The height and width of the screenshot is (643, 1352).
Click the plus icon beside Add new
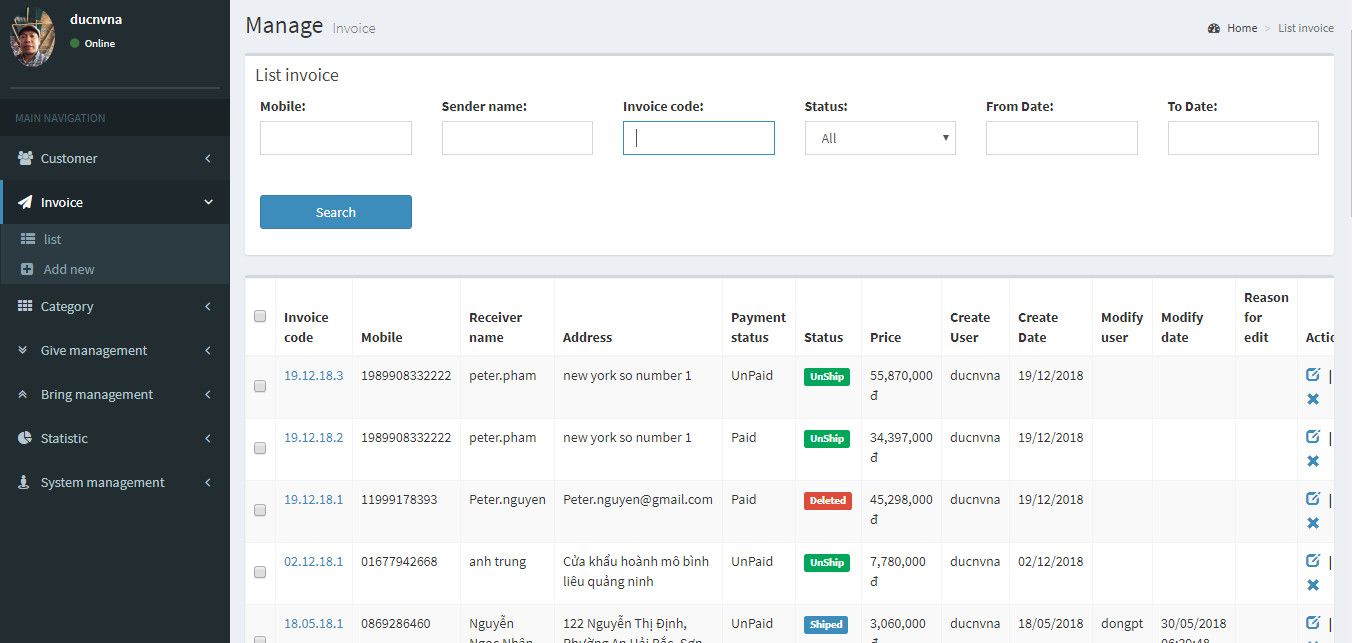pos(28,269)
